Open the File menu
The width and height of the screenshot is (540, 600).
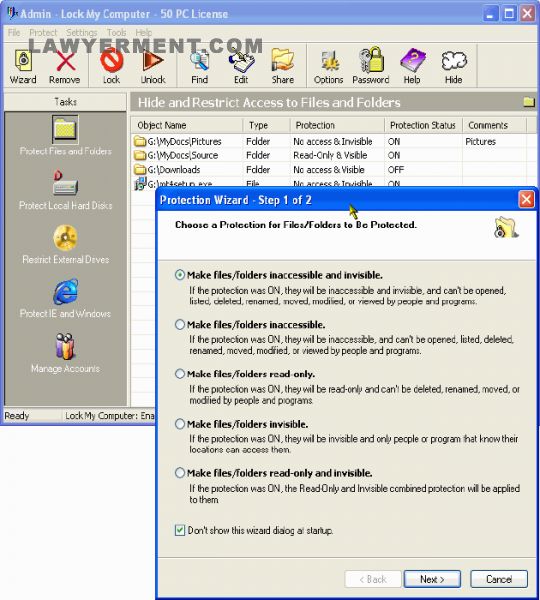tap(14, 33)
